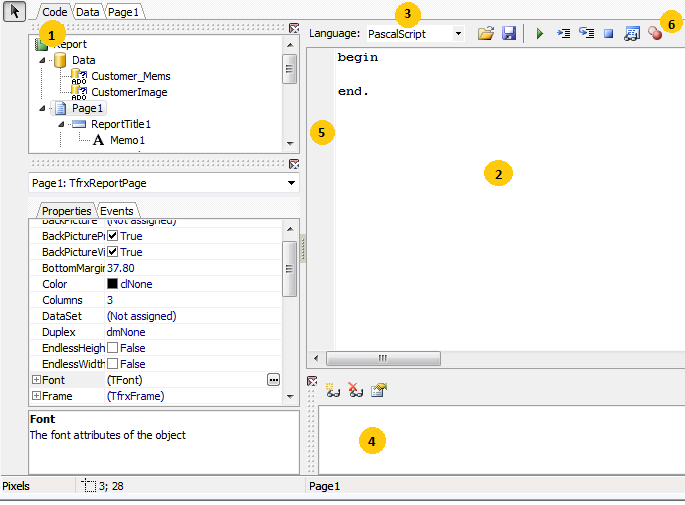Close the report tree panel
The height and width of the screenshot is (505, 685).
(294, 28)
